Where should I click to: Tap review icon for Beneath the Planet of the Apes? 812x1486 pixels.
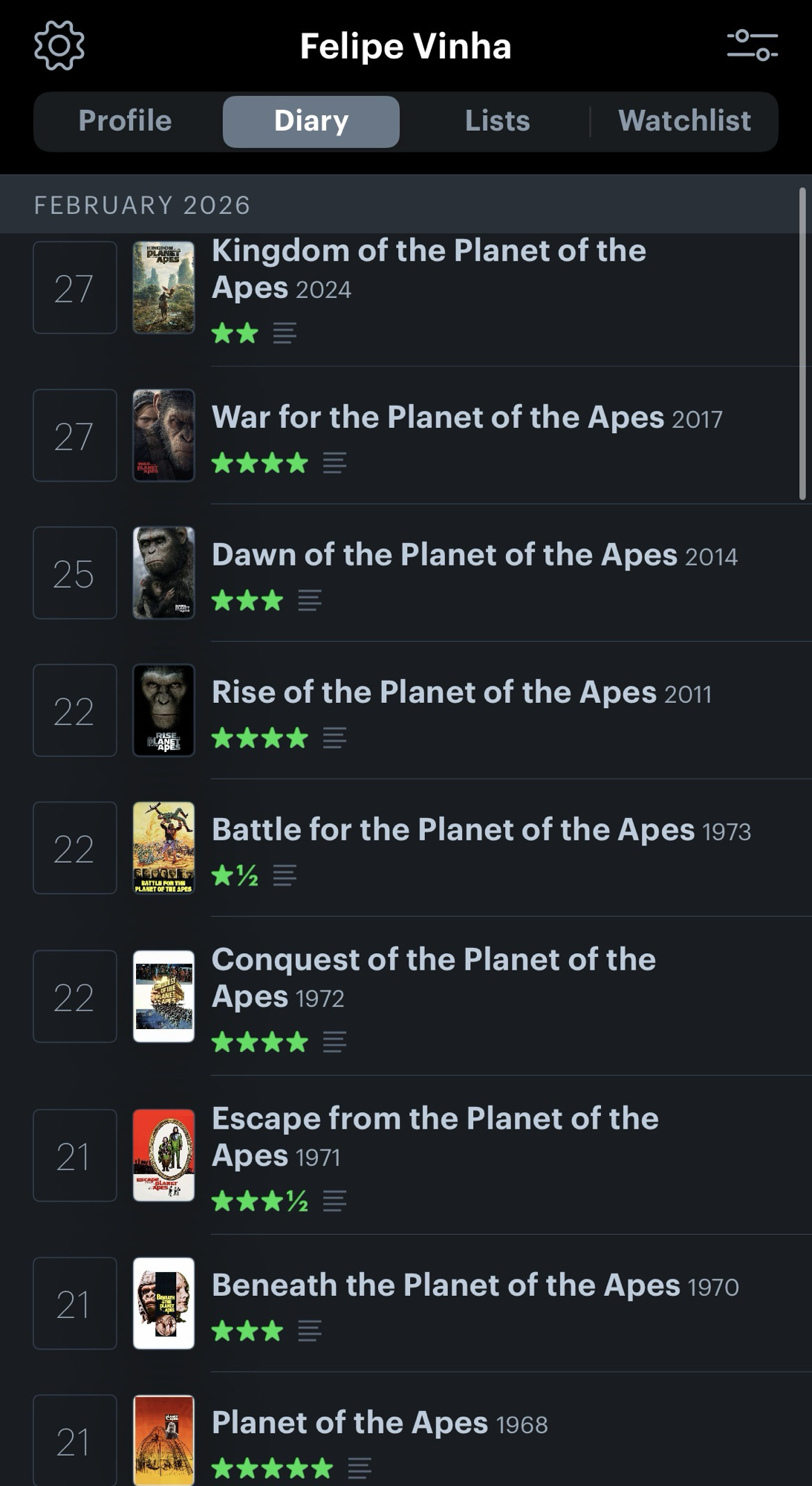click(310, 1331)
